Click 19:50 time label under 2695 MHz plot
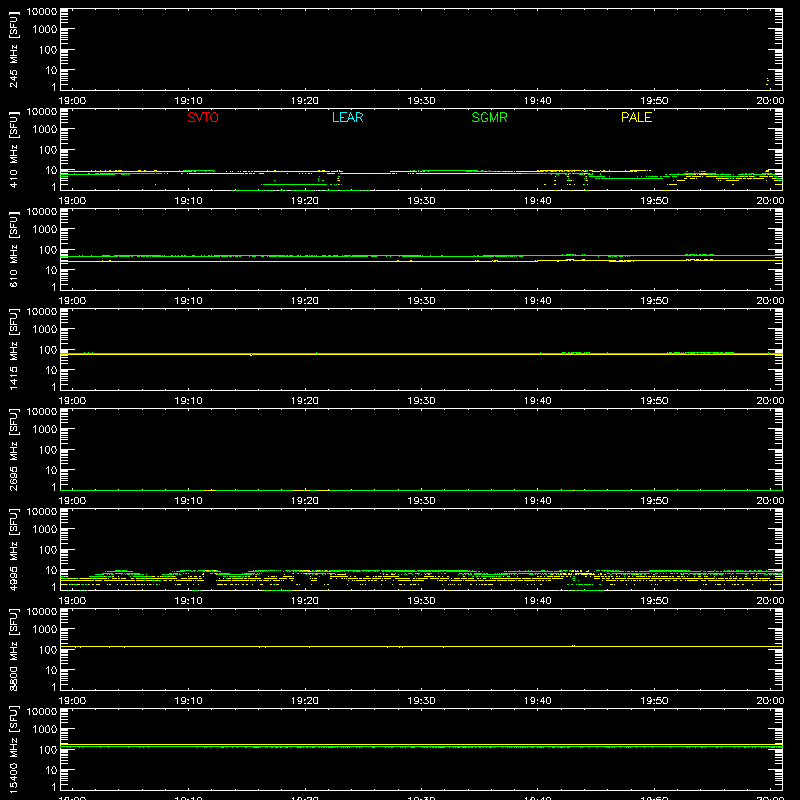The width and height of the screenshot is (800, 800). pos(654,501)
